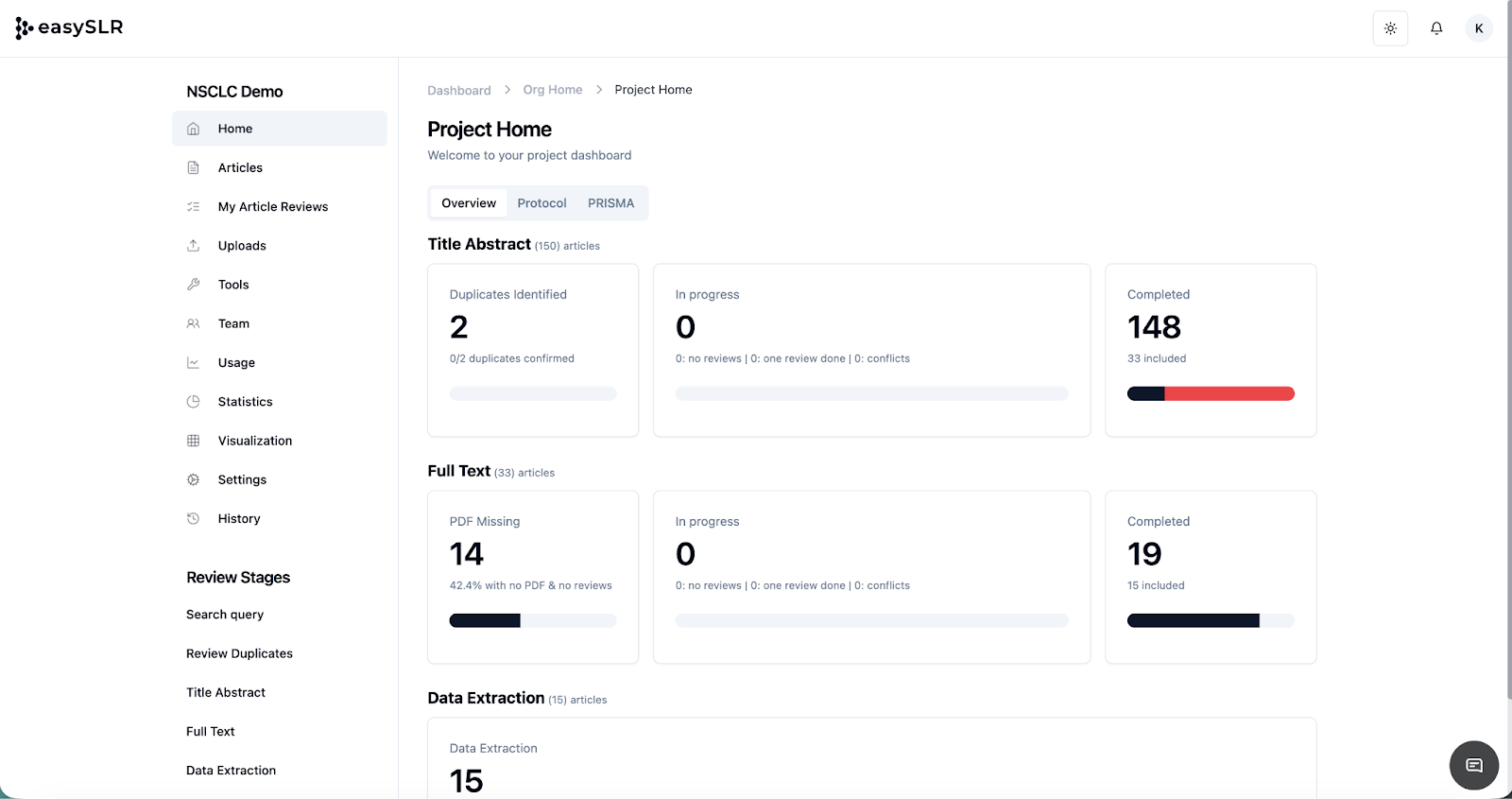Screen dimensions: 1512x799
Task: Open the notifications bell
Action: [1435, 28]
